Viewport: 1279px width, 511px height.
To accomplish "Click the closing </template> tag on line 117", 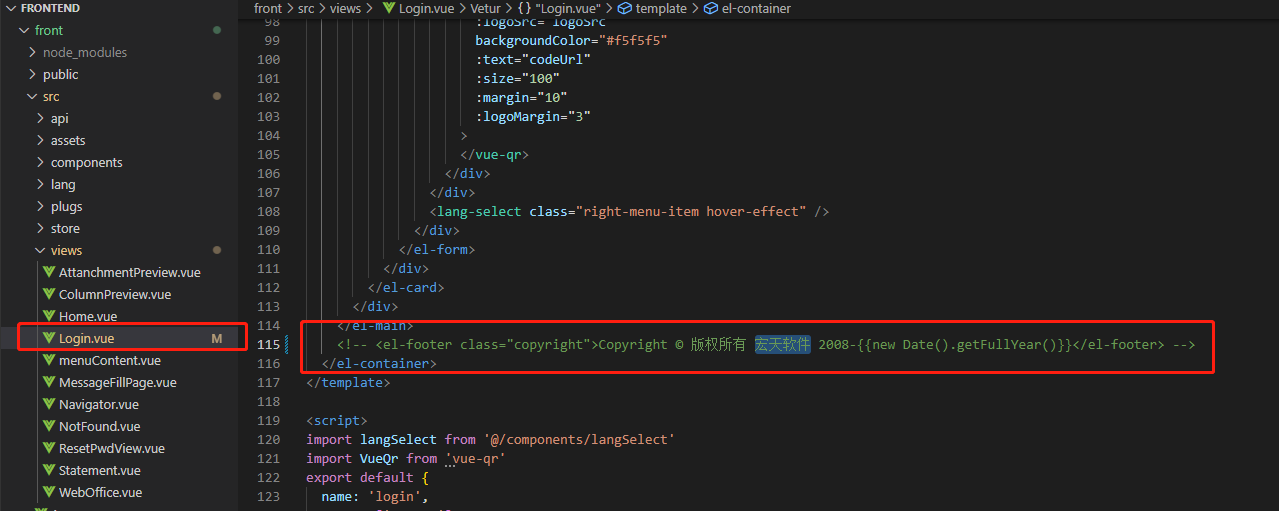I will [348, 382].
